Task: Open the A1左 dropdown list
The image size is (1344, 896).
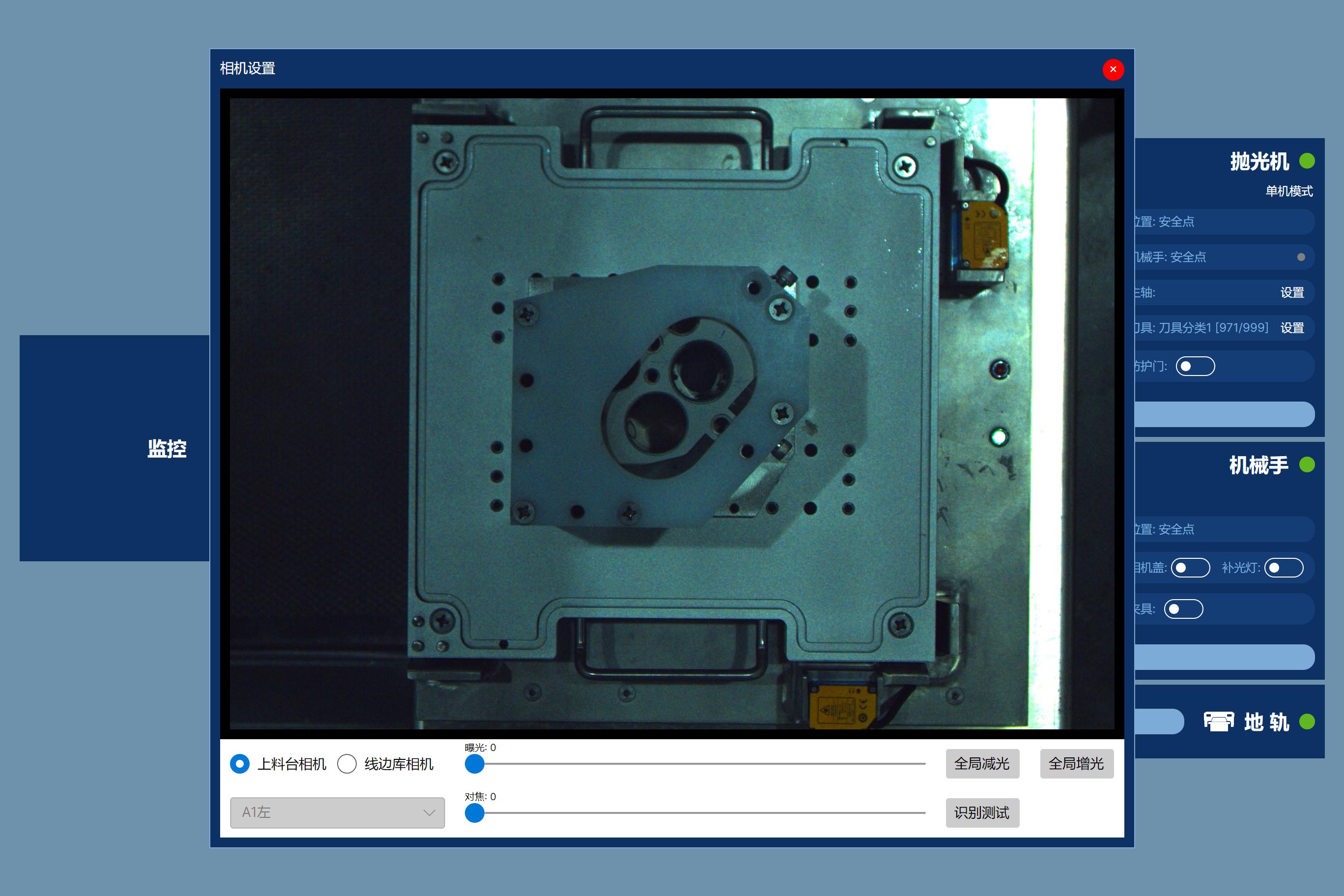Action: pos(337,812)
